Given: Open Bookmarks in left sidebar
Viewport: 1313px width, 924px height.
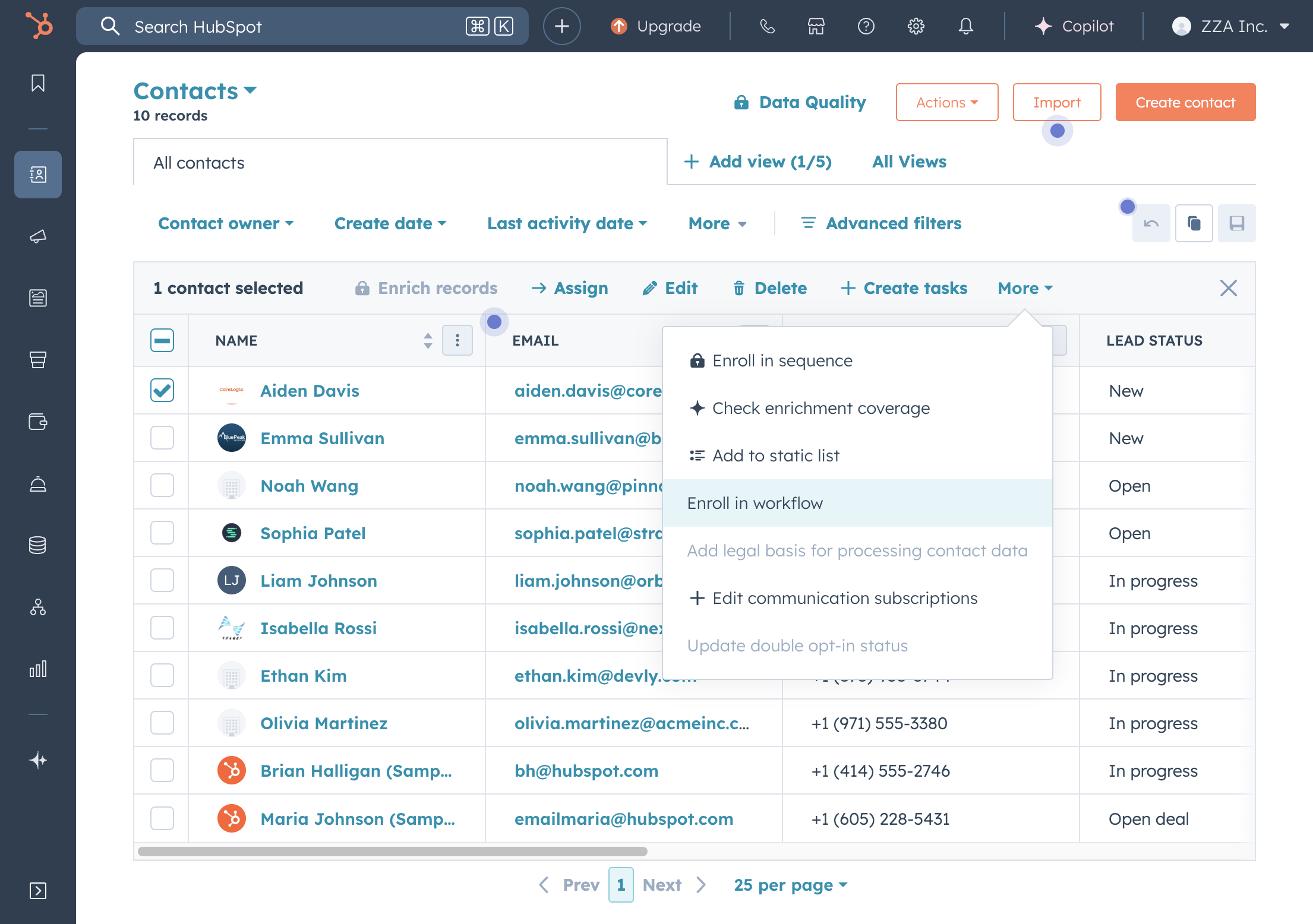Looking at the screenshot, I should pyautogui.click(x=38, y=83).
